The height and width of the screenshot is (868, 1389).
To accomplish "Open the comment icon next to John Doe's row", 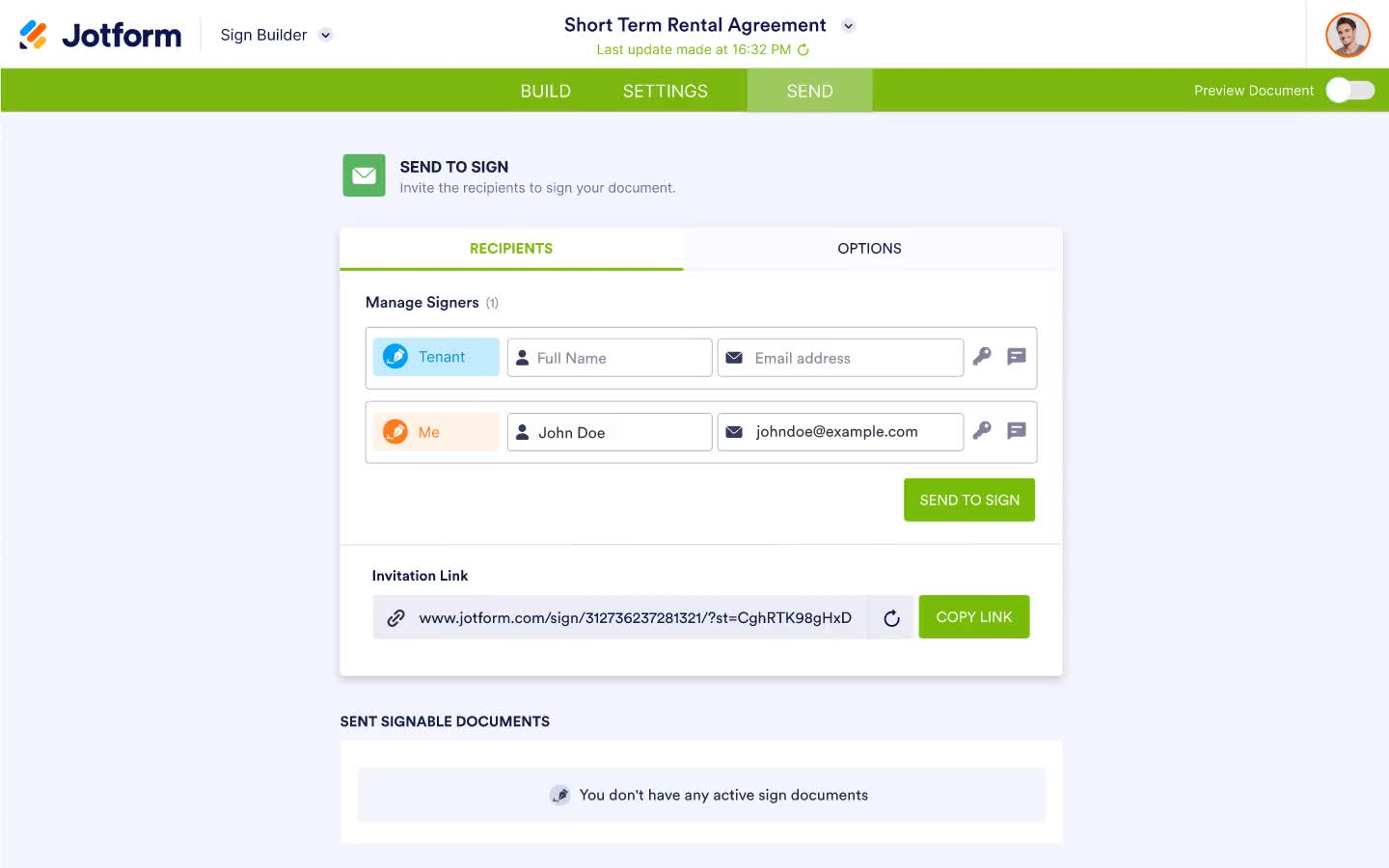I will [1016, 431].
